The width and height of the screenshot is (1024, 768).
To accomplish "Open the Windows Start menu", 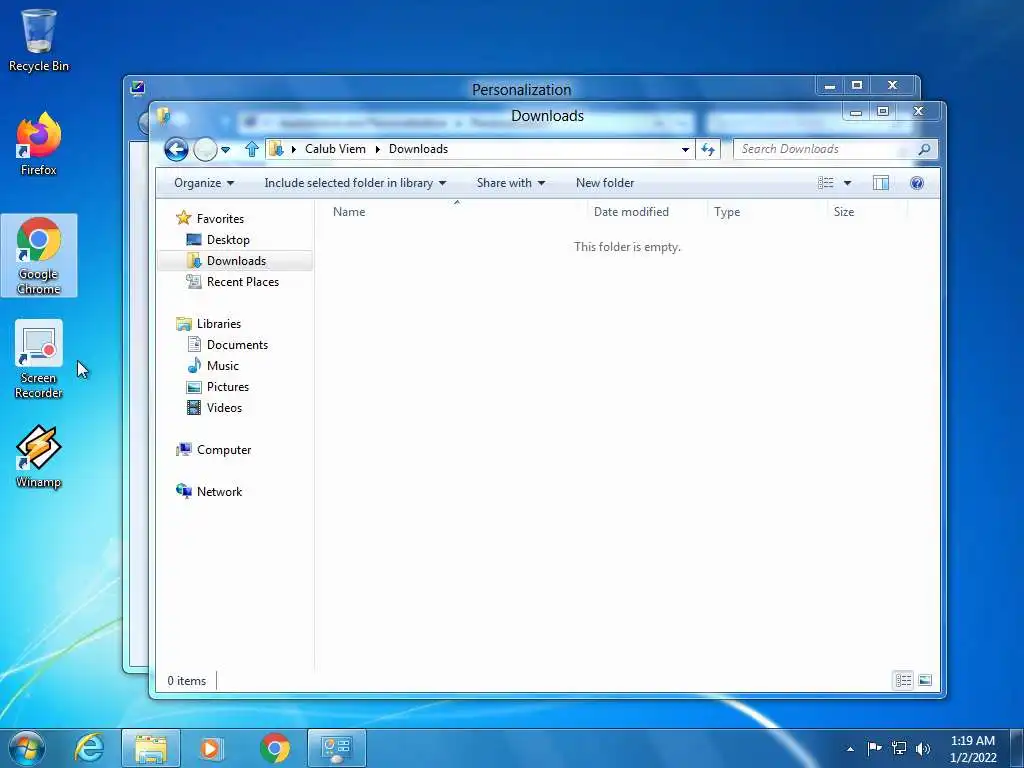I will [x=27, y=748].
